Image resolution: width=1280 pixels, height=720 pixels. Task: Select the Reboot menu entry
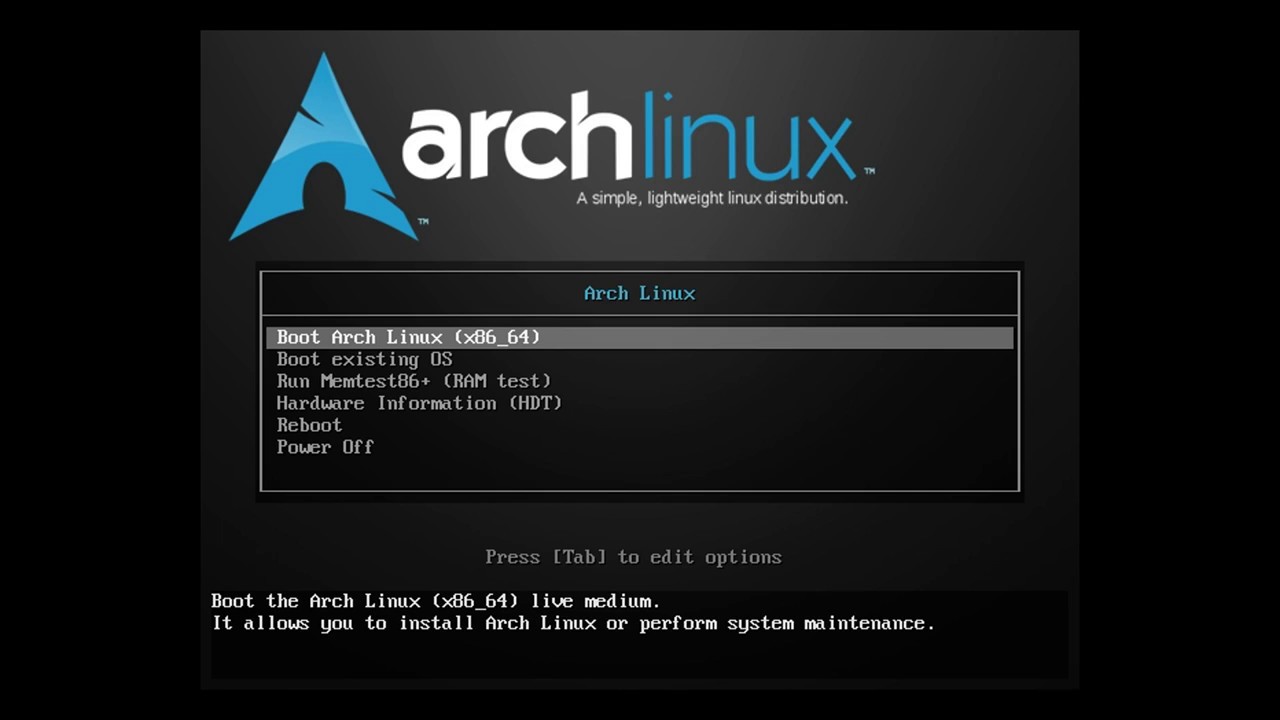pos(309,425)
